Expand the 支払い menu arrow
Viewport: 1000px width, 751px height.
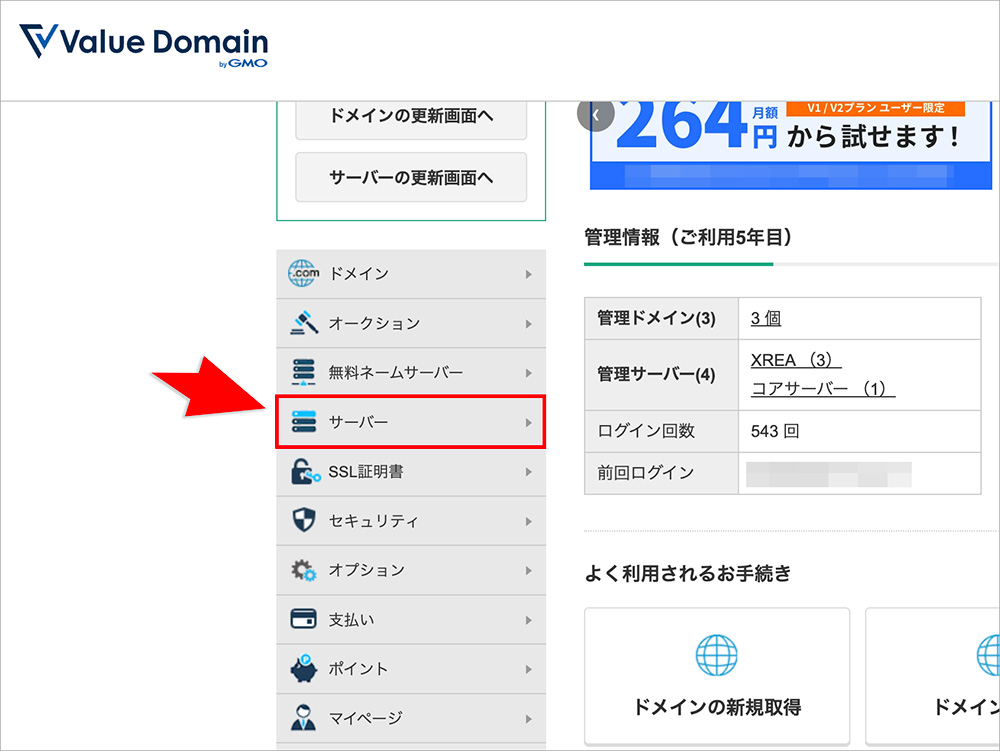529,620
